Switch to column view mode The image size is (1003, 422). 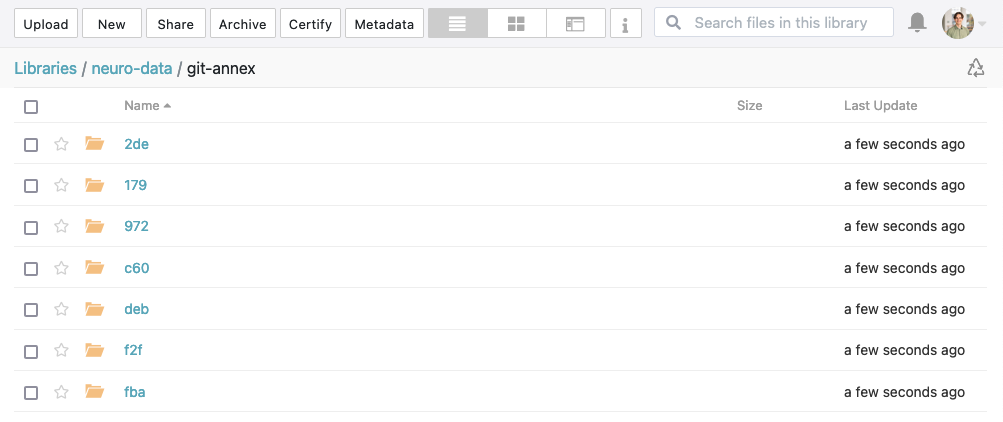point(575,24)
